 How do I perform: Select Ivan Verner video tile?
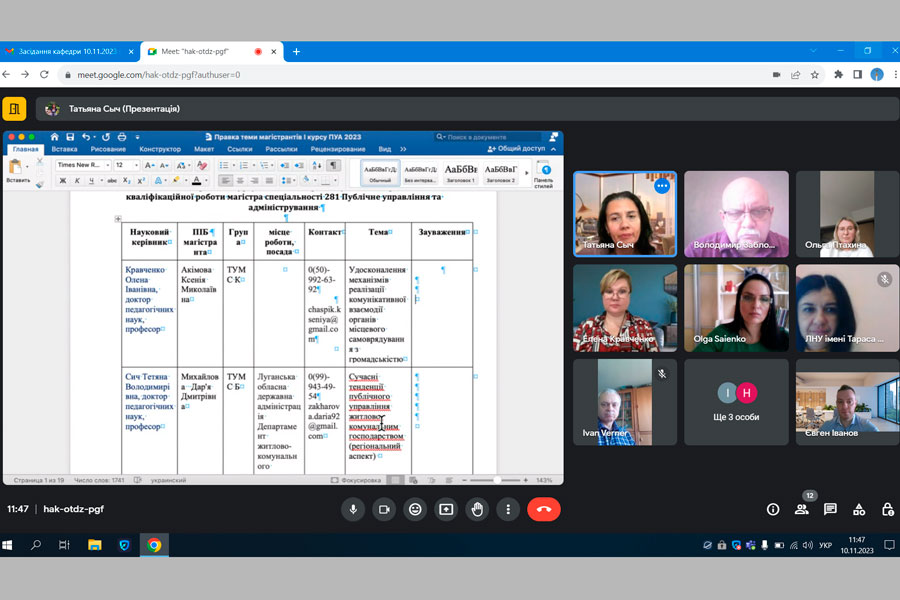625,402
